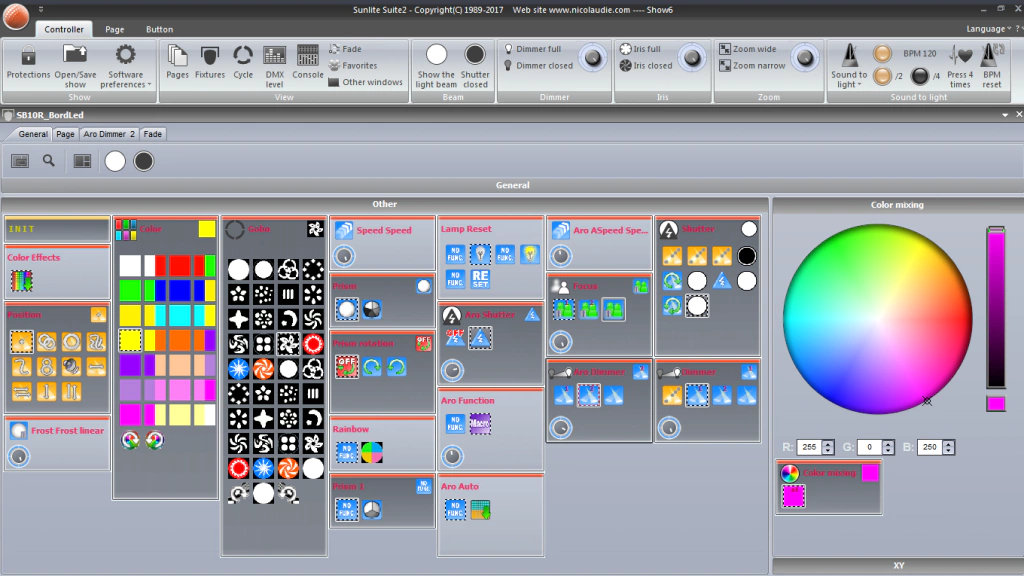This screenshot has height=576, width=1024.
Task: Select Dimmer full option
Action: (x=533, y=49)
